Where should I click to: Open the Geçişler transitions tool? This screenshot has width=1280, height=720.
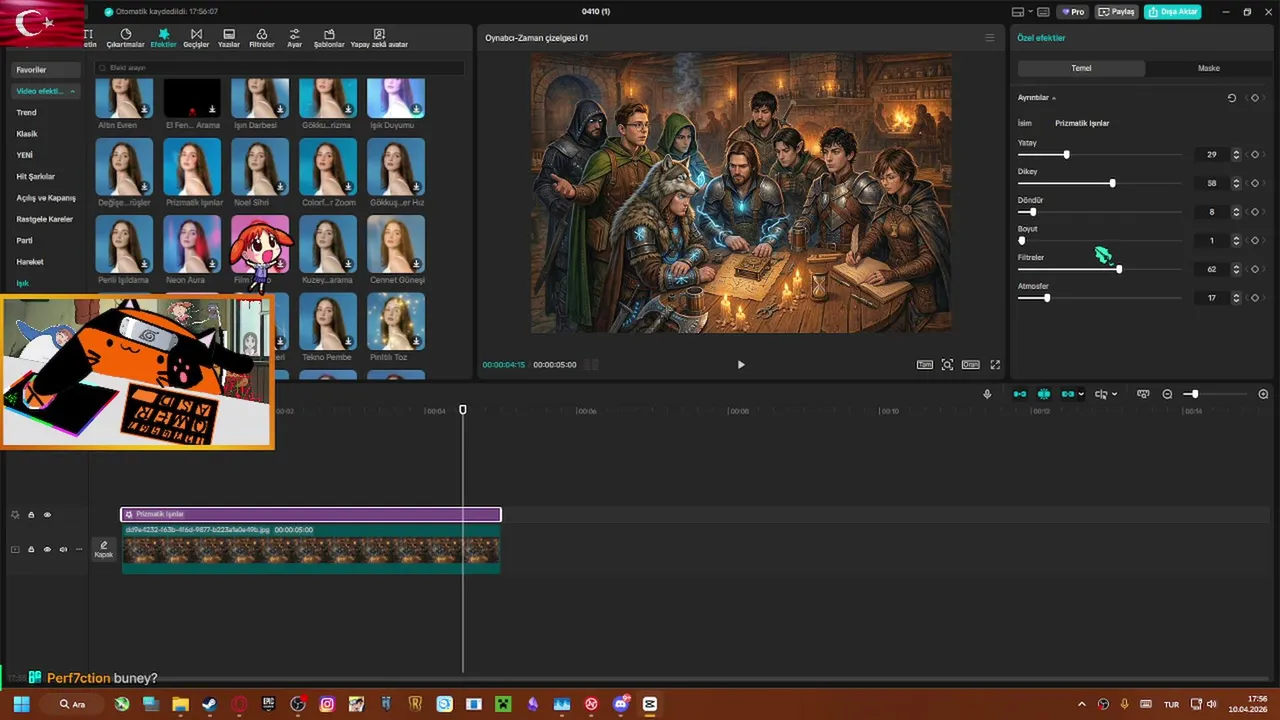click(x=196, y=38)
